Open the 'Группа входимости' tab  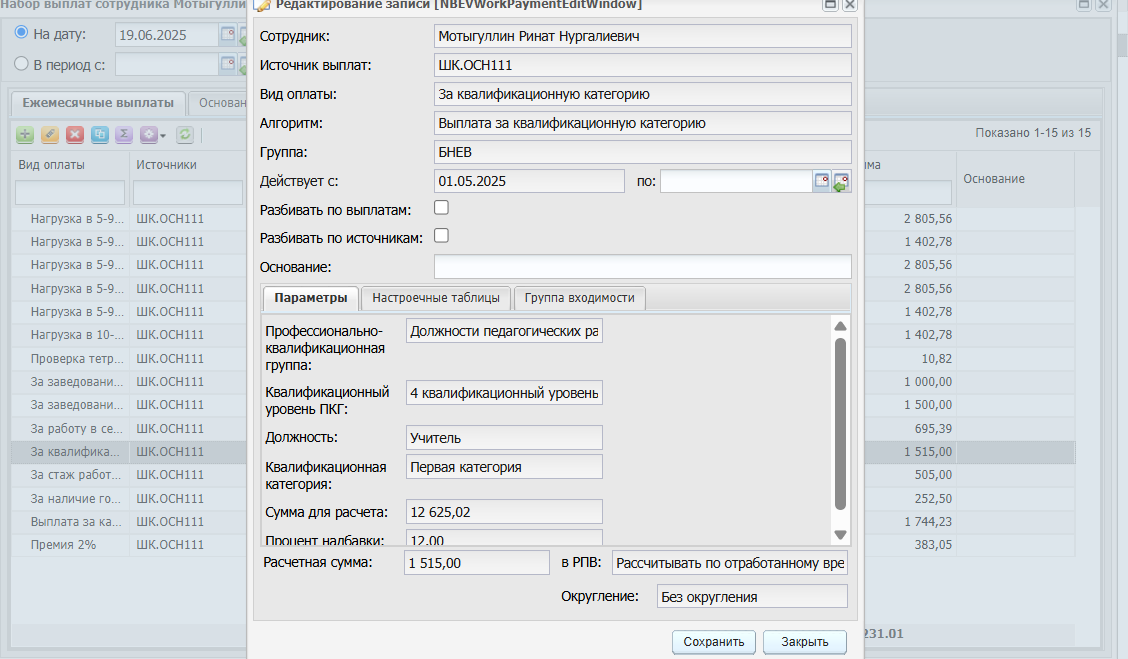click(580, 298)
